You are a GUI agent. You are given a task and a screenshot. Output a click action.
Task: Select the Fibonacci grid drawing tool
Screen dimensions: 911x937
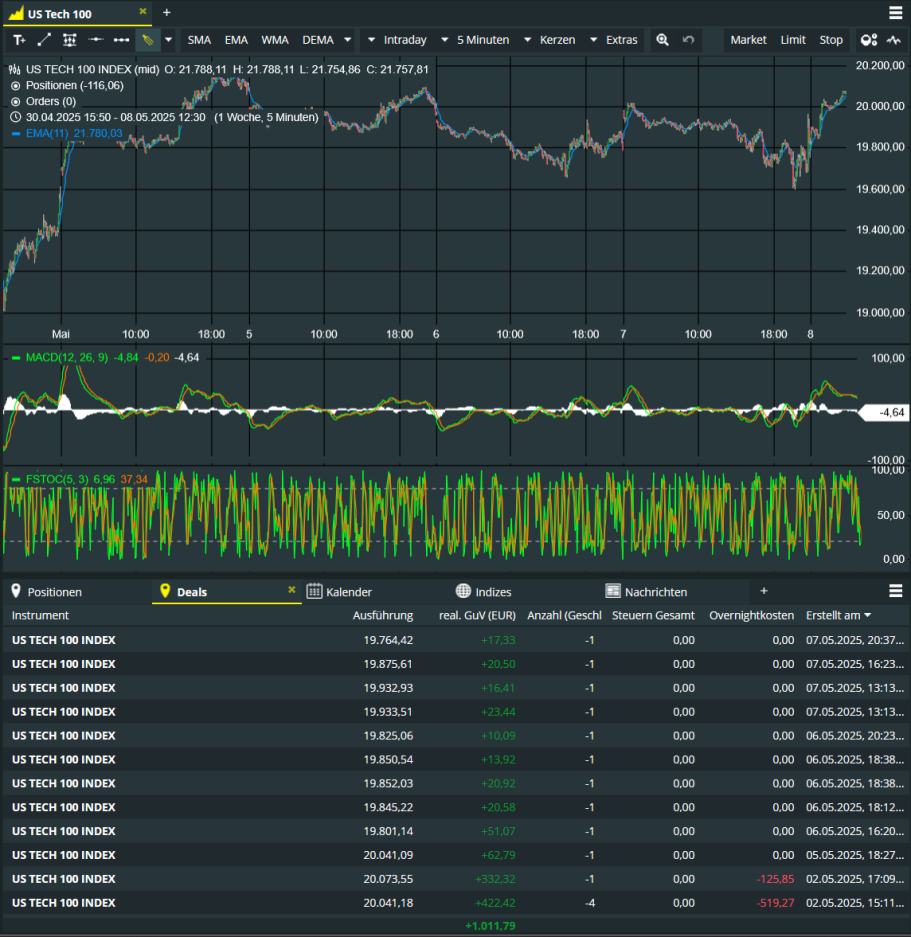click(70, 40)
